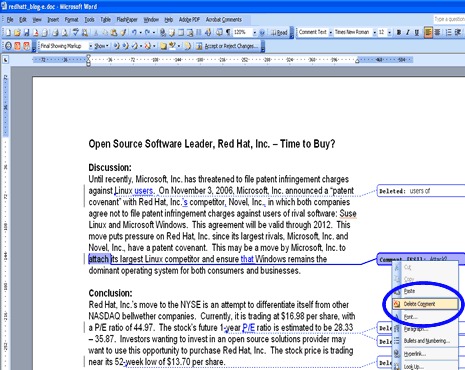The height and width of the screenshot is (370, 465).
Task: Choose Bullets and Numbering... in context menu
Action: click(427, 341)
